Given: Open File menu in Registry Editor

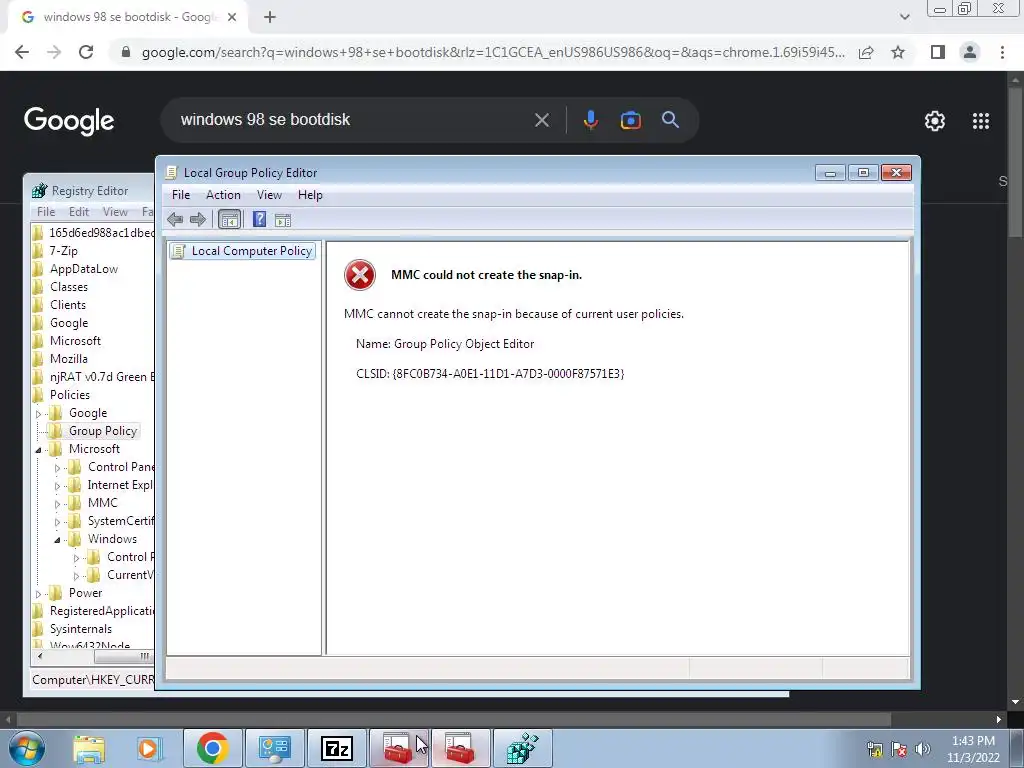Looking at the screenshot, I should coord(46,212).
